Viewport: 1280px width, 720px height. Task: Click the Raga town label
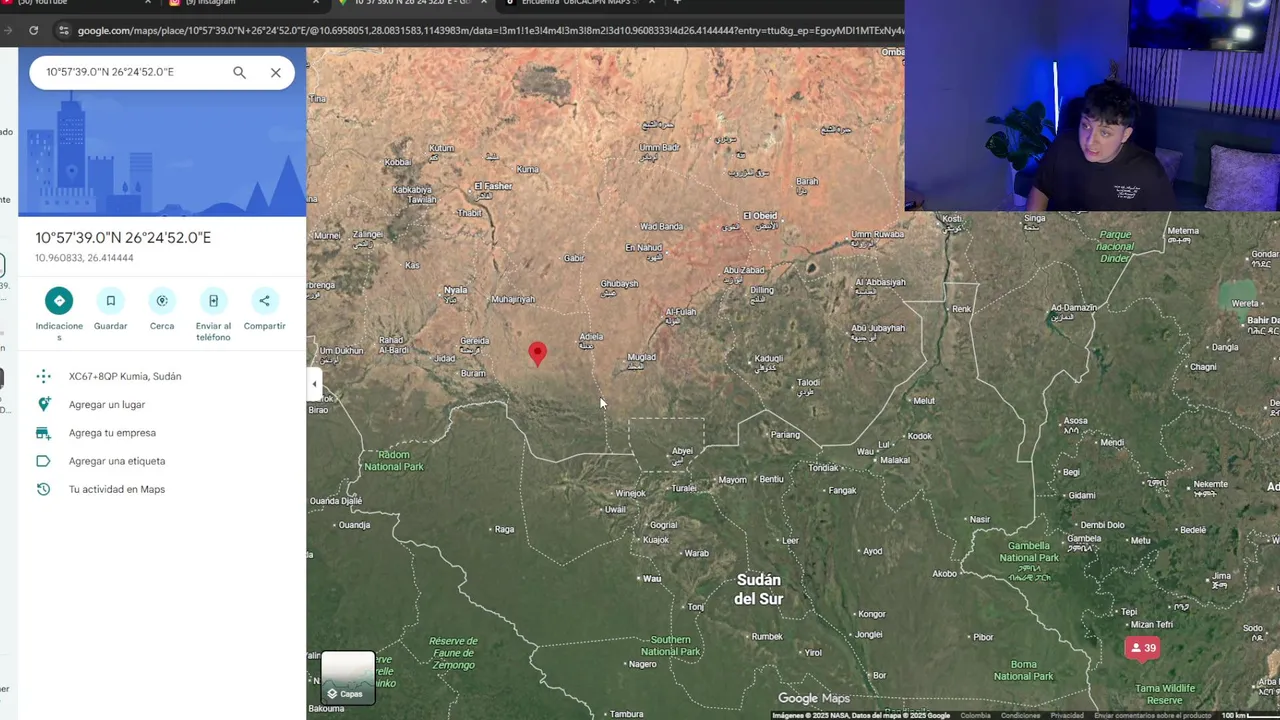(504, 529)
